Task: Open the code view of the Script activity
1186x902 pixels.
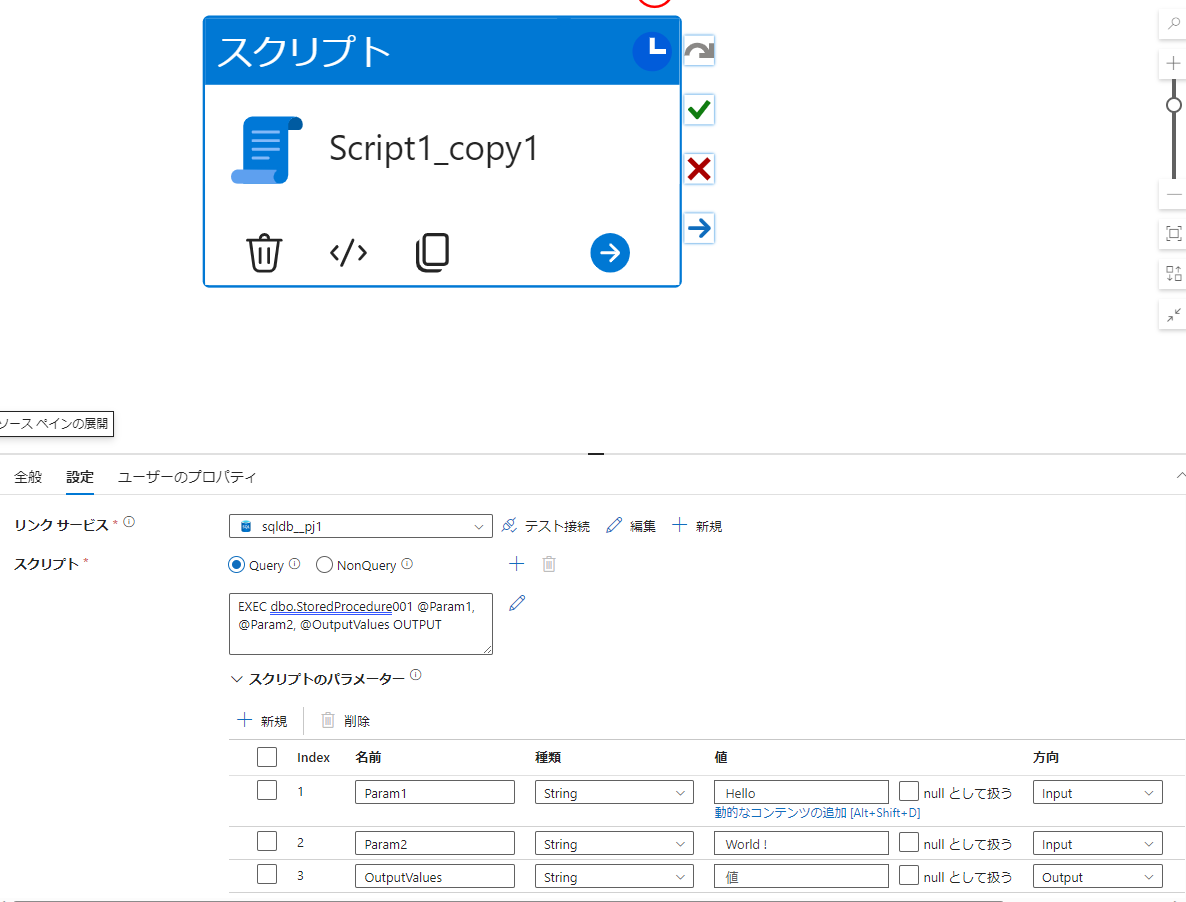Action: [x=347, y=252]
